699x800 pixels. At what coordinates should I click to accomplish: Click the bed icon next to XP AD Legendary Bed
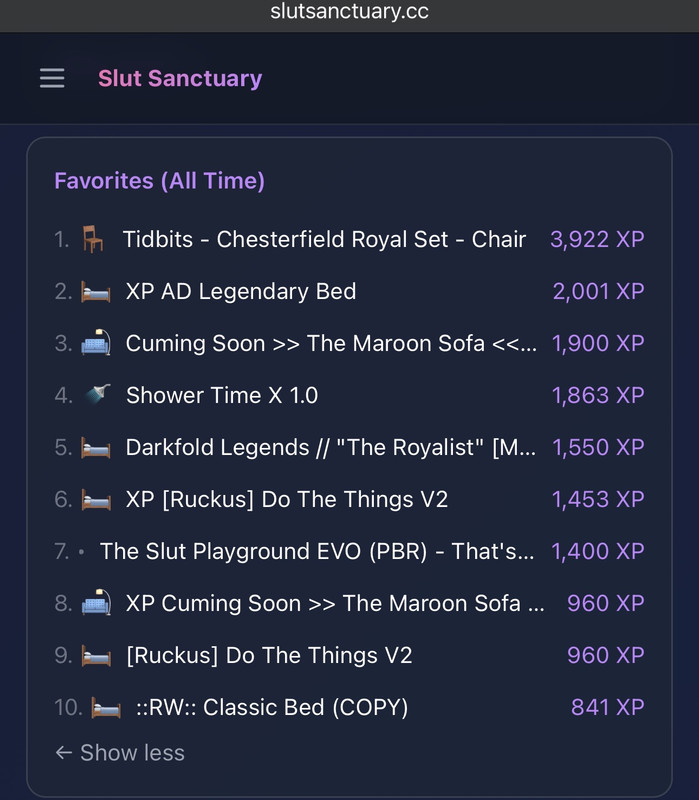[96, 293]
